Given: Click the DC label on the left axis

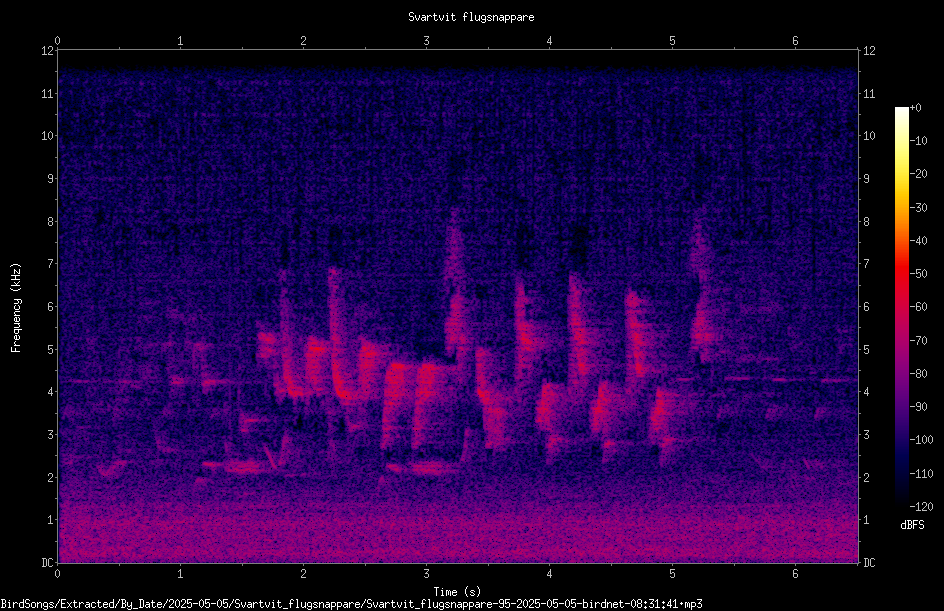Looking at the screenshot, I should (x=48, y=563).
